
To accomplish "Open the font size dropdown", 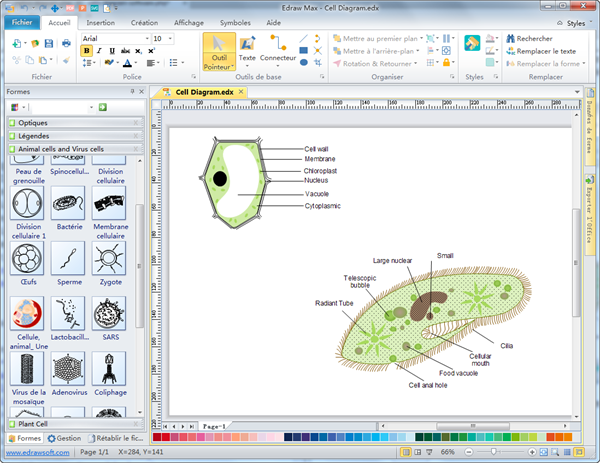I will (170, 38).
